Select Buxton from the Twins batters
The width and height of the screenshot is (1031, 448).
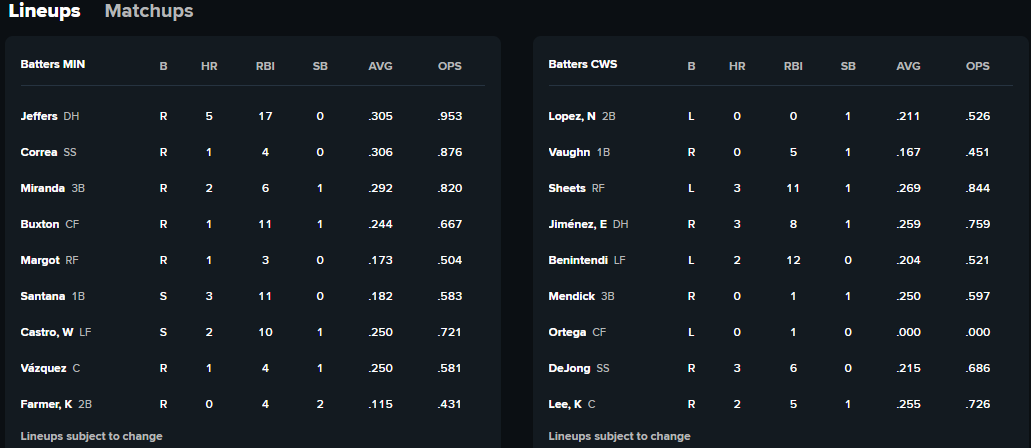[x=40, y=224]
